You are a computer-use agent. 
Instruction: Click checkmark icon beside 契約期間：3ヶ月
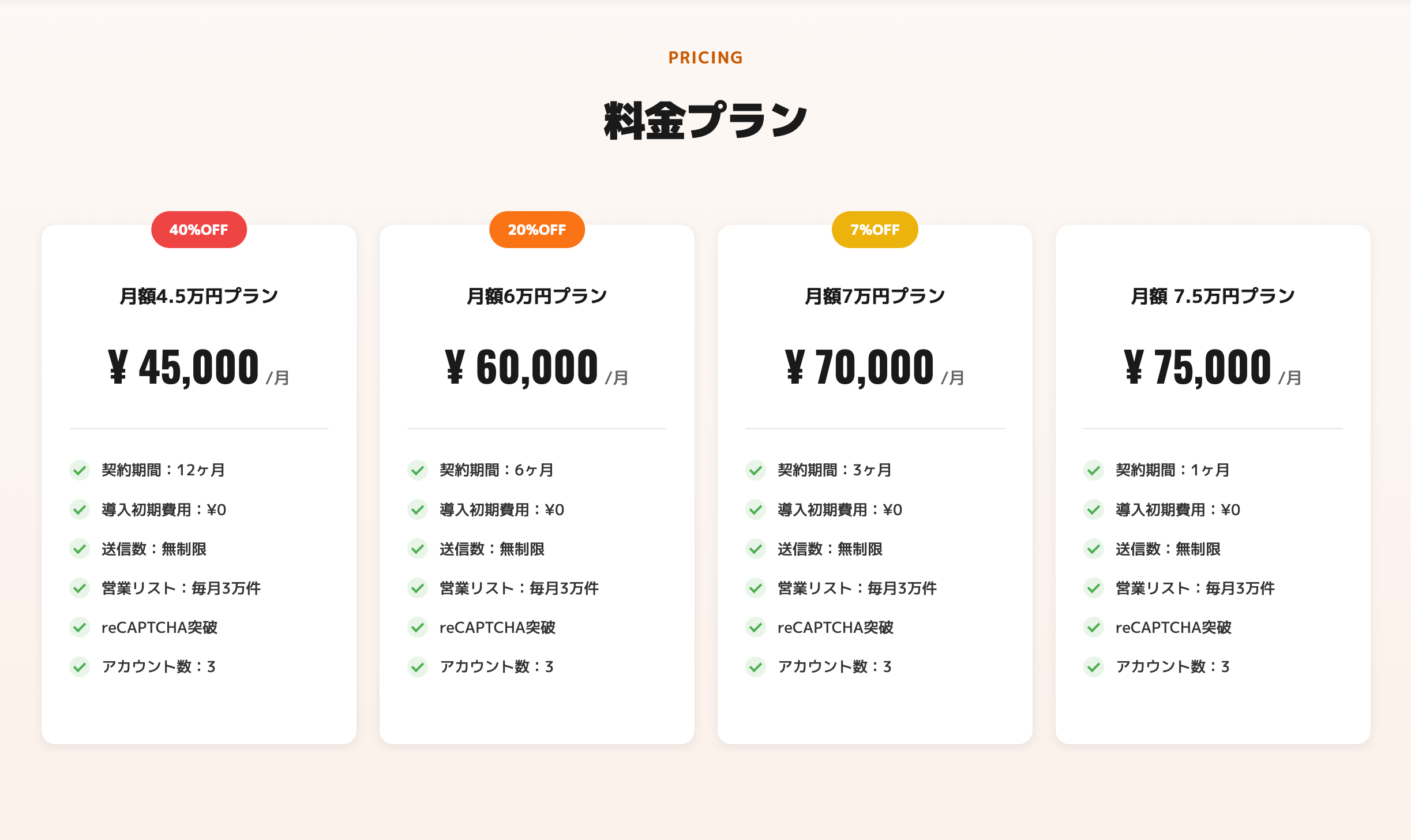pyautogui.click(x=756, y=470)
